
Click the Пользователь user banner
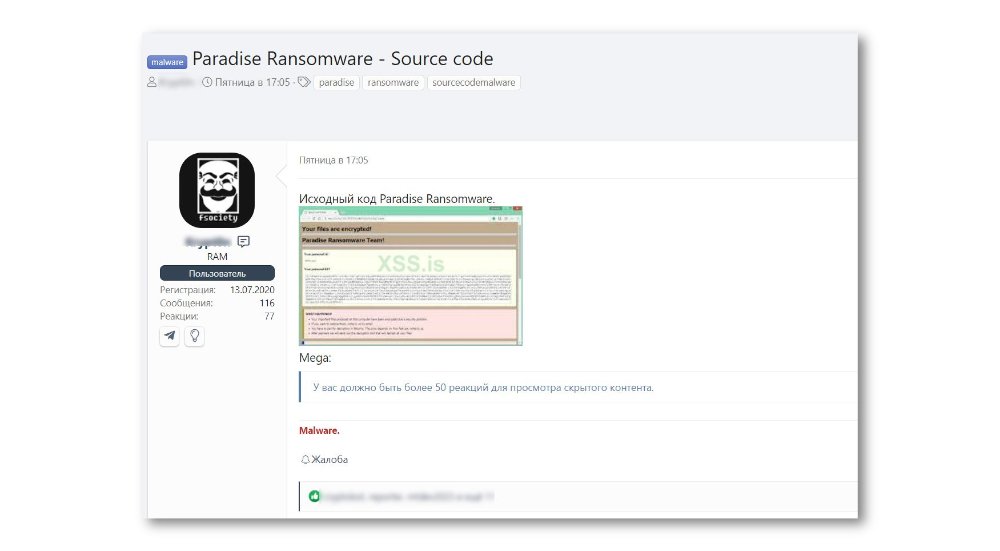[x=217, y=273]
